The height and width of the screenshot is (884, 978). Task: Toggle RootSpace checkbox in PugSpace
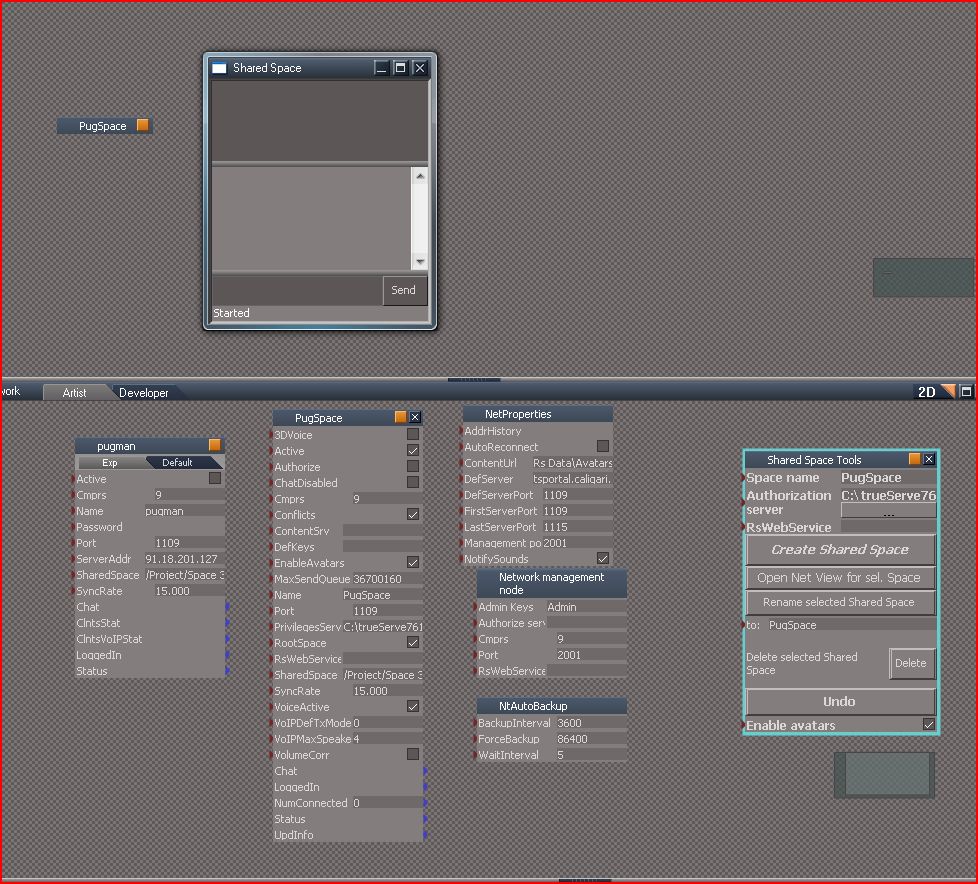click(x=412, y=642)
